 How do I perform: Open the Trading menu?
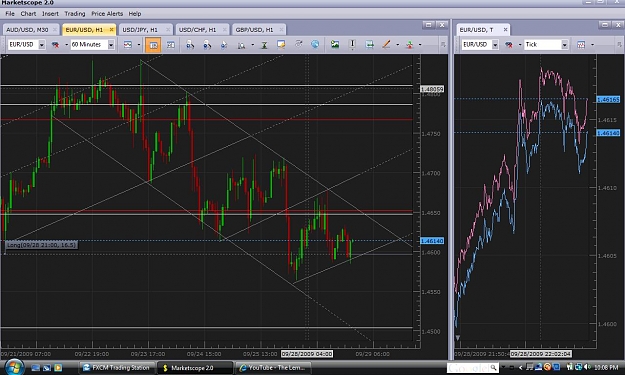75,14
